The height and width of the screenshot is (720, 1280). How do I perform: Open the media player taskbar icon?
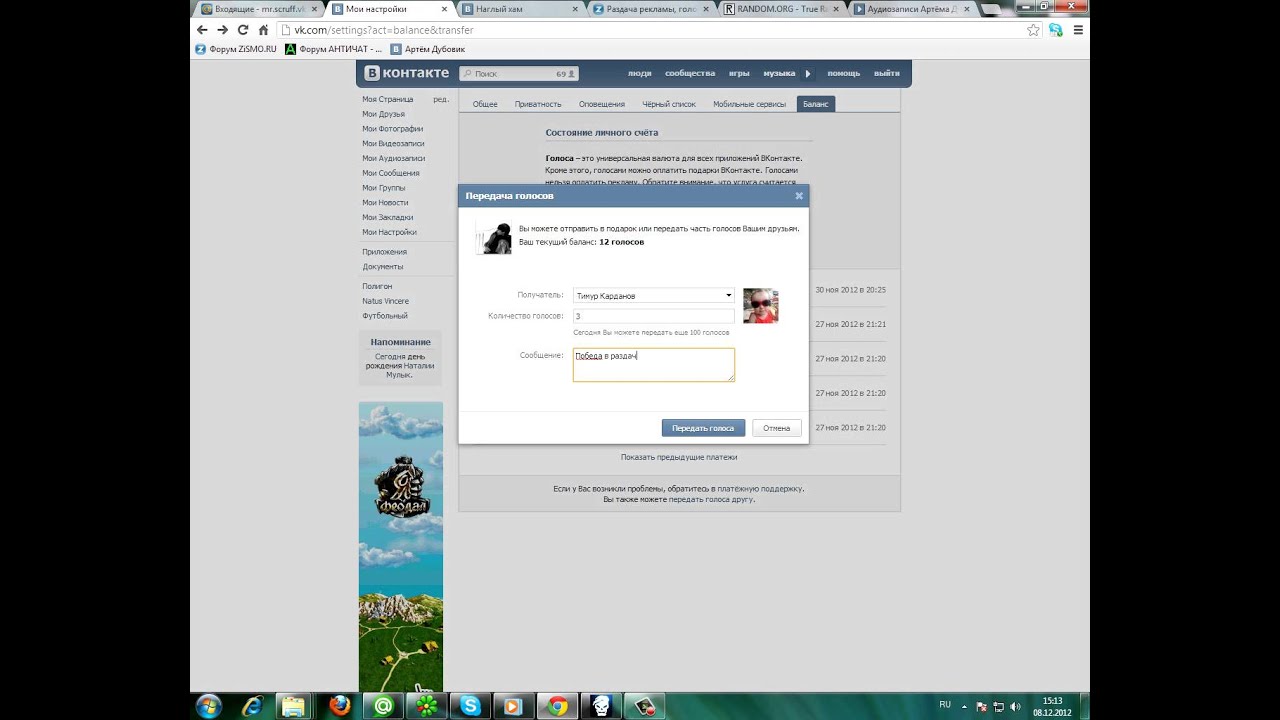[512, 706]
